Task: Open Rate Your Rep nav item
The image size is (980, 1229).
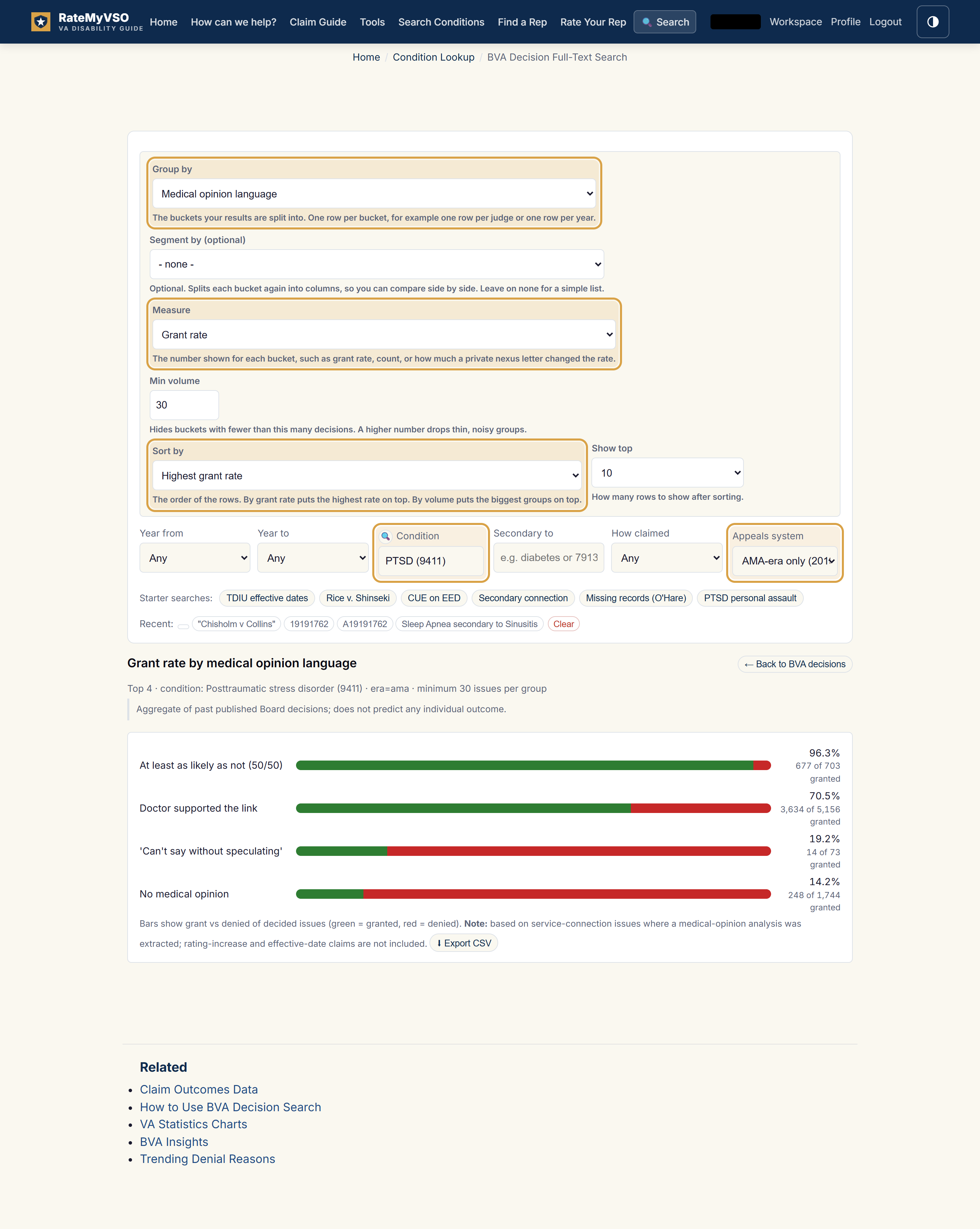Action: [593, 22]
